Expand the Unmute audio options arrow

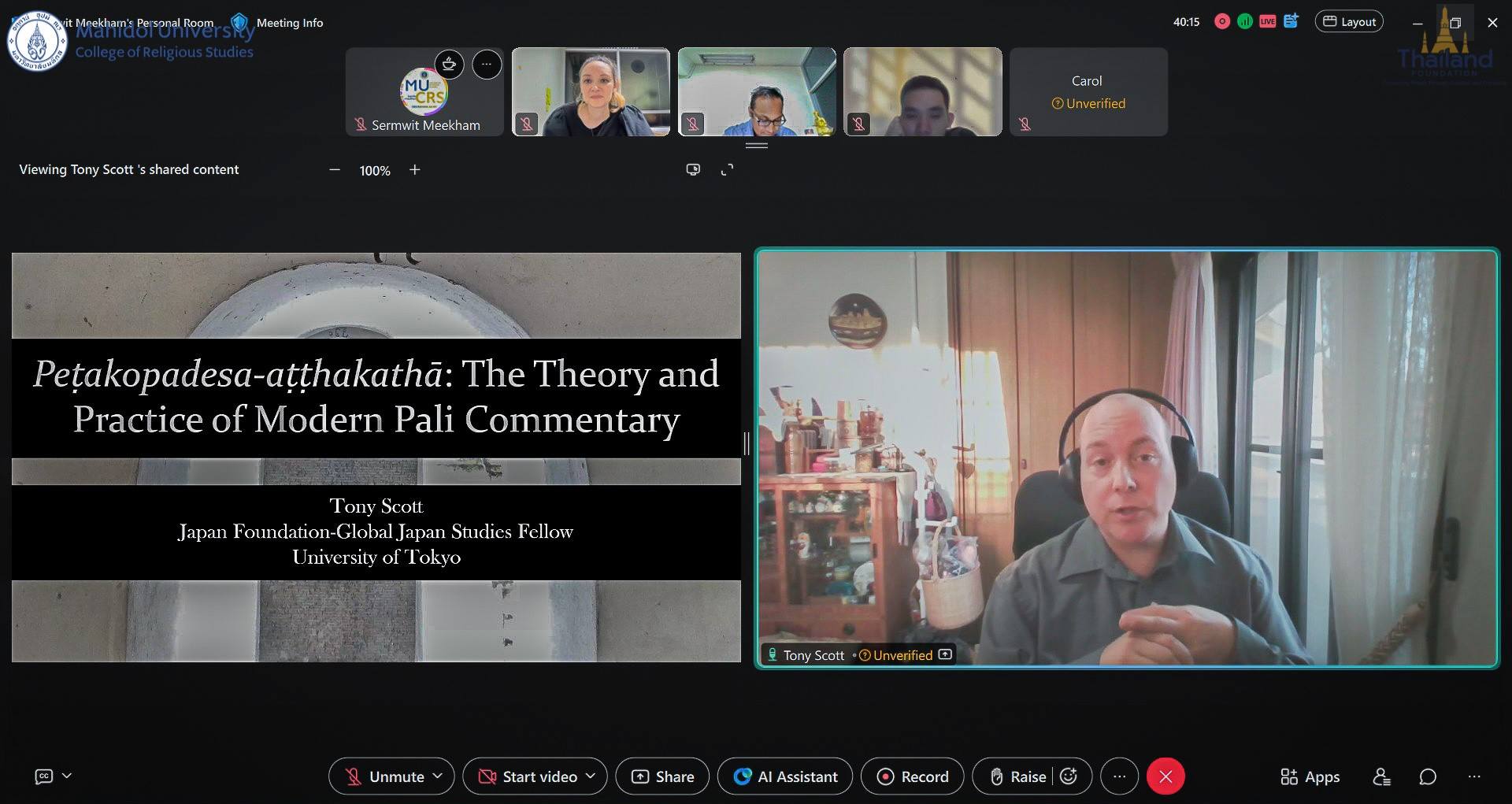pos(438,776)
